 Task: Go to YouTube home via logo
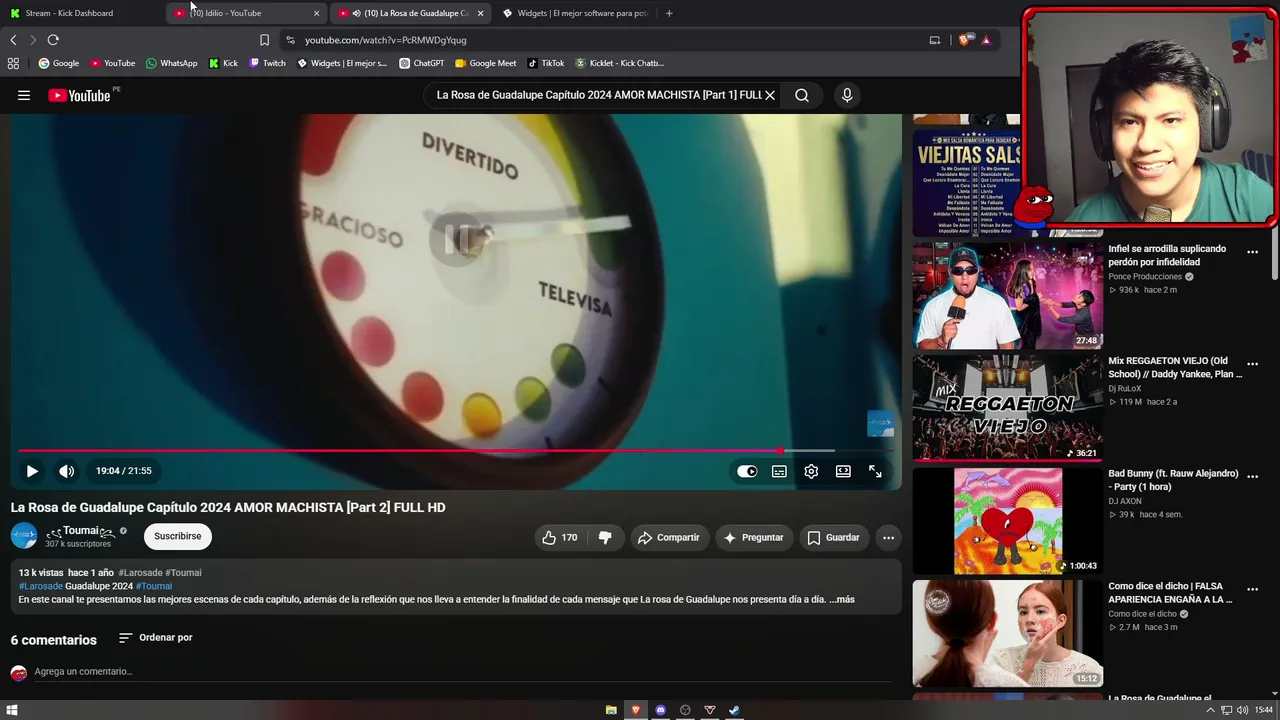(79, 95)
